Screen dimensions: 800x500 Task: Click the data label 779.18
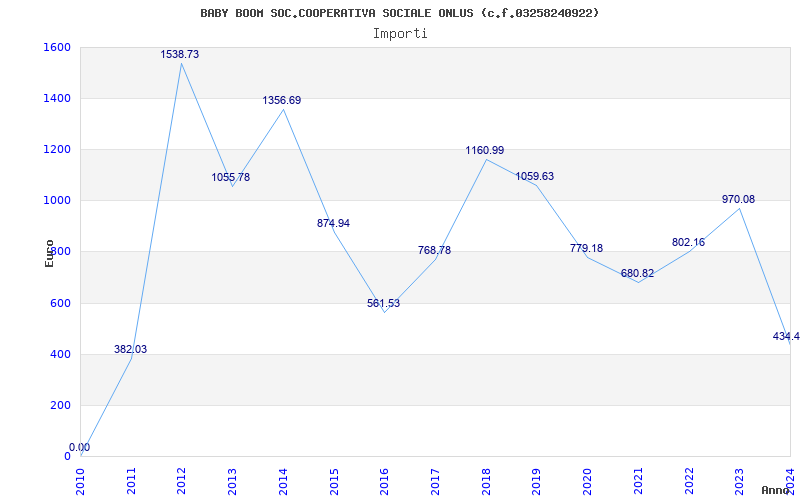pos(586,248)
